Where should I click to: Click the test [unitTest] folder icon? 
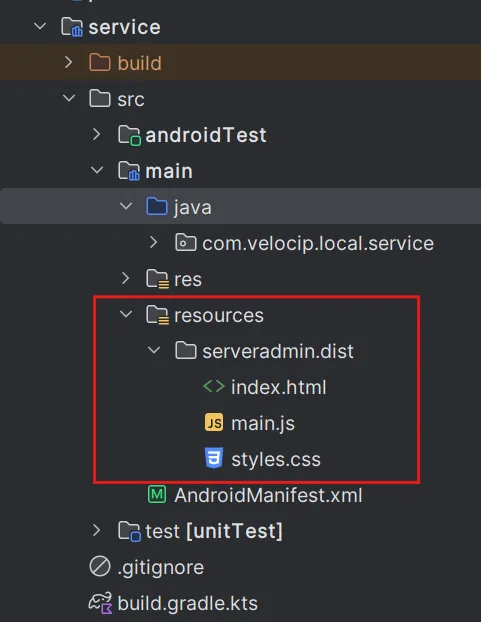coord(129,531)
